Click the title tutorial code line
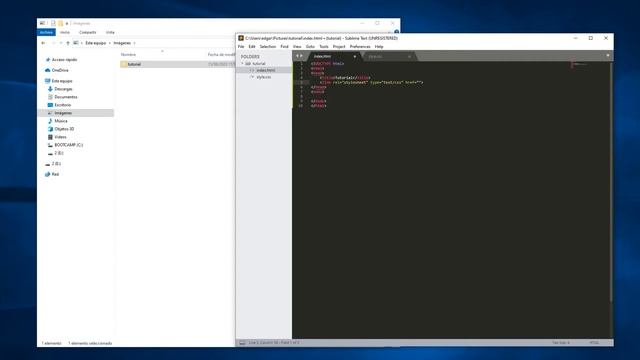 click(345, 78)
